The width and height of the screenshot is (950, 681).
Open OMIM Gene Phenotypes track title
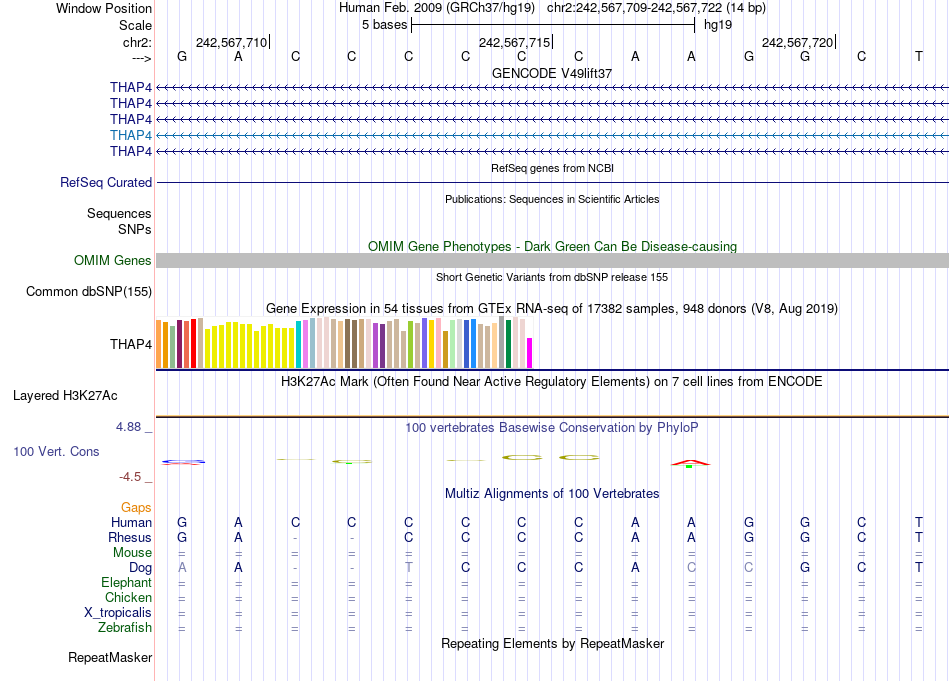[x=552, y=247]
